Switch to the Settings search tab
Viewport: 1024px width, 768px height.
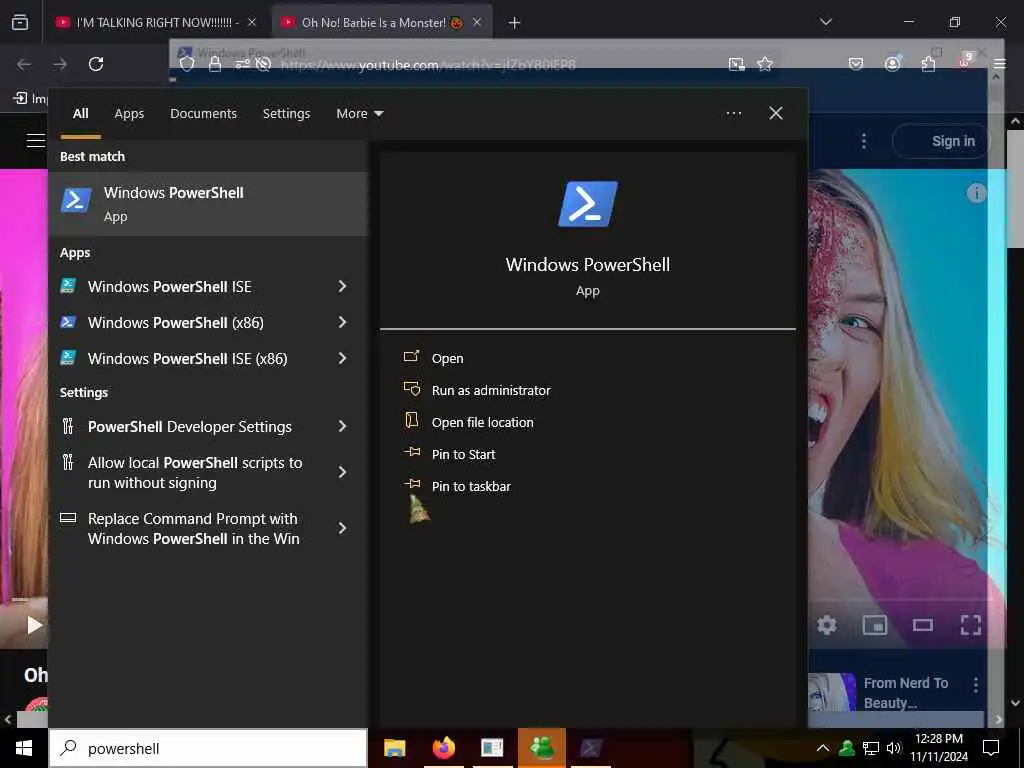tap(286, 114)
